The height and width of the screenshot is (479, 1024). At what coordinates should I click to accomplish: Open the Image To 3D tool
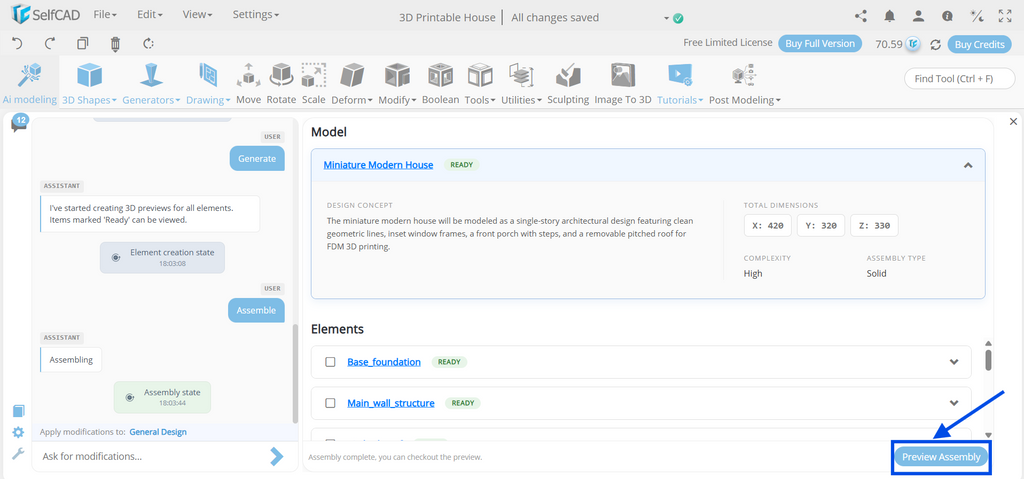[x=623, y=83]
